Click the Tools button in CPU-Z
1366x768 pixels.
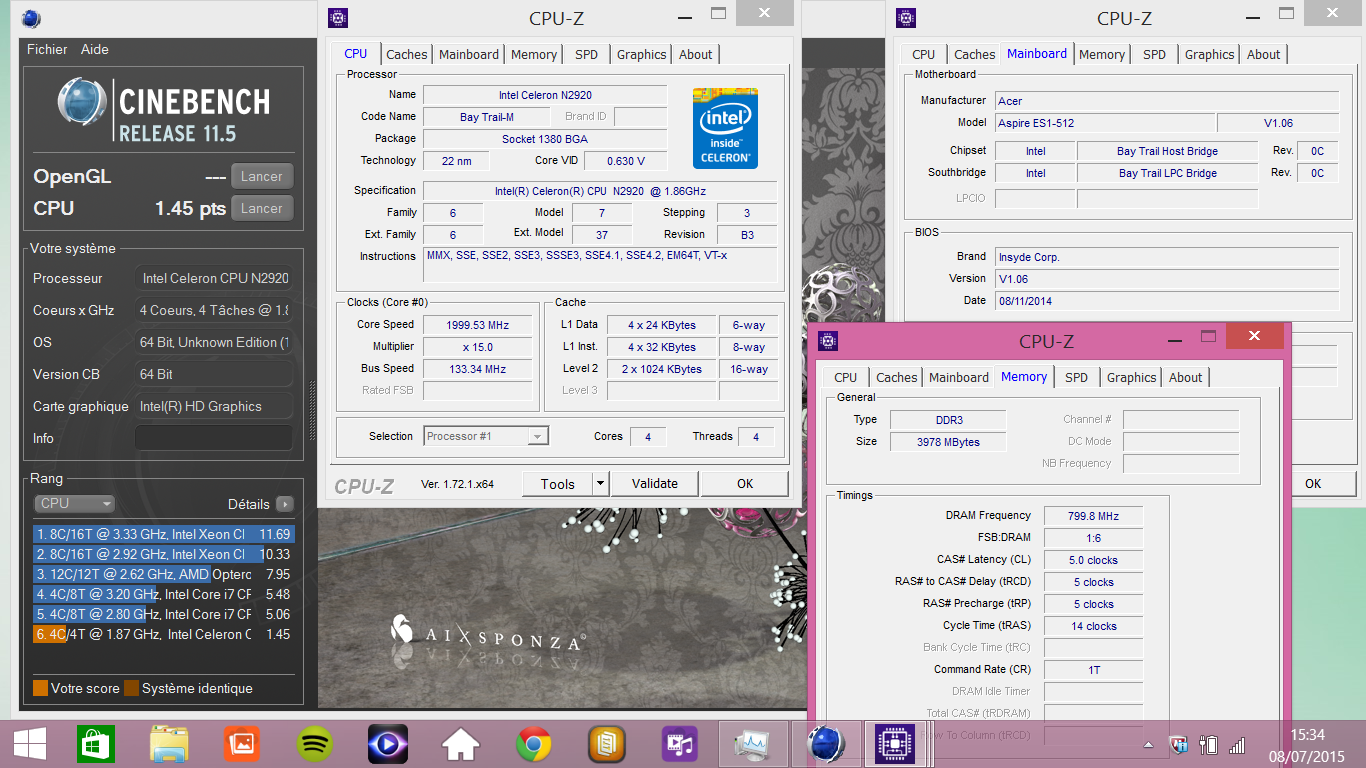pos(558,484)
